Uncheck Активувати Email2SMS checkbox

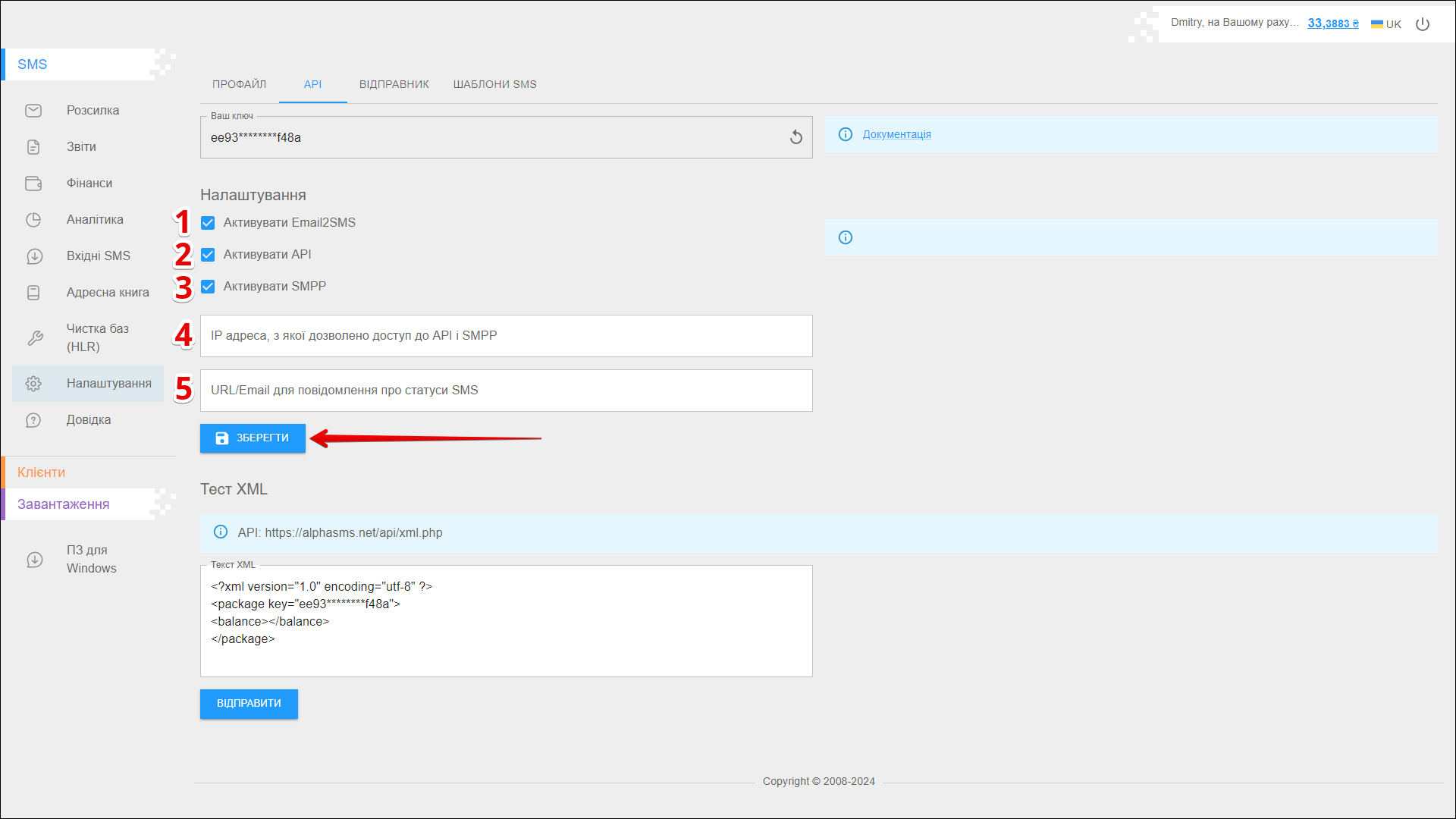click(208, 223)
